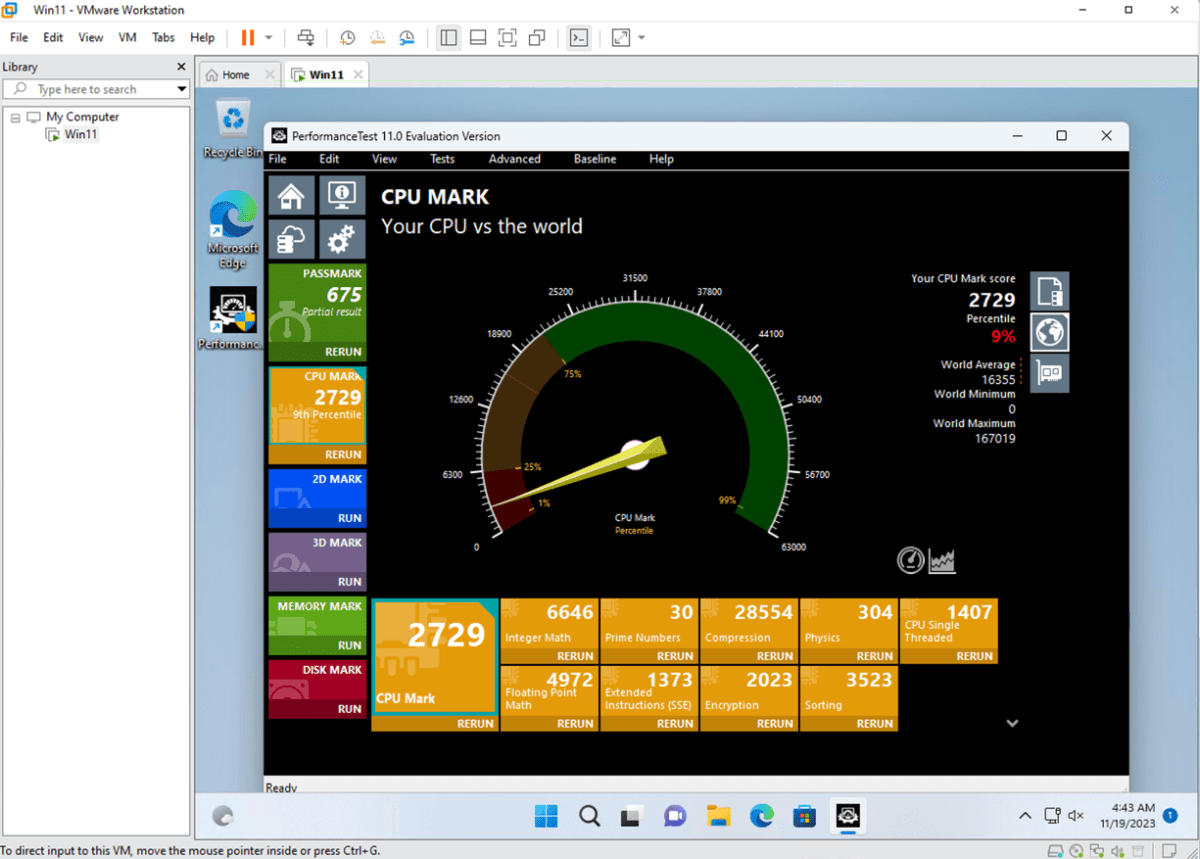Open the Windows Start button in the VM

pyautogui.click(x=546, y=816)
